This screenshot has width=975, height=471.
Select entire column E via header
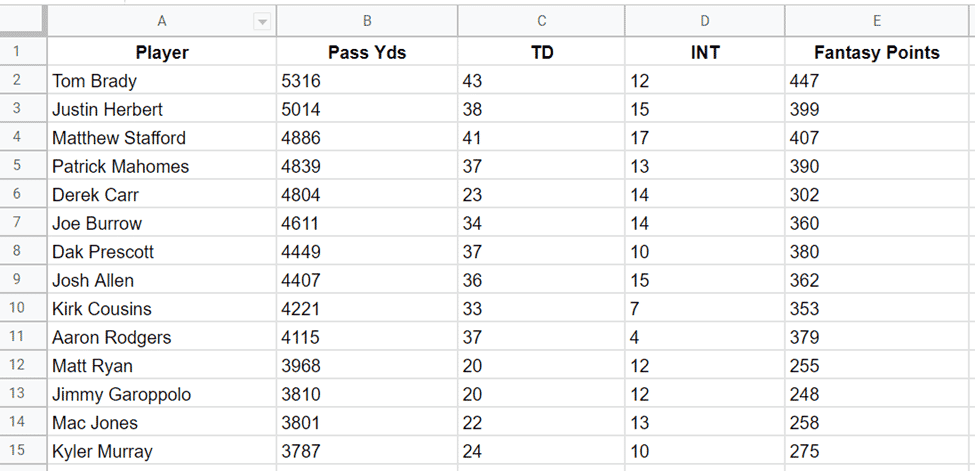tap(879, 21)
